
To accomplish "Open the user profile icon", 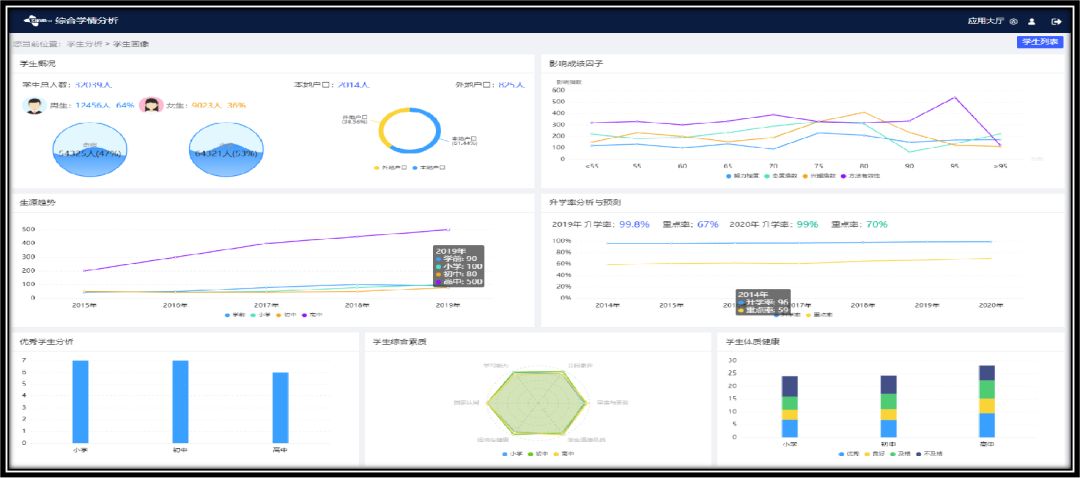I will point(1032,21).
